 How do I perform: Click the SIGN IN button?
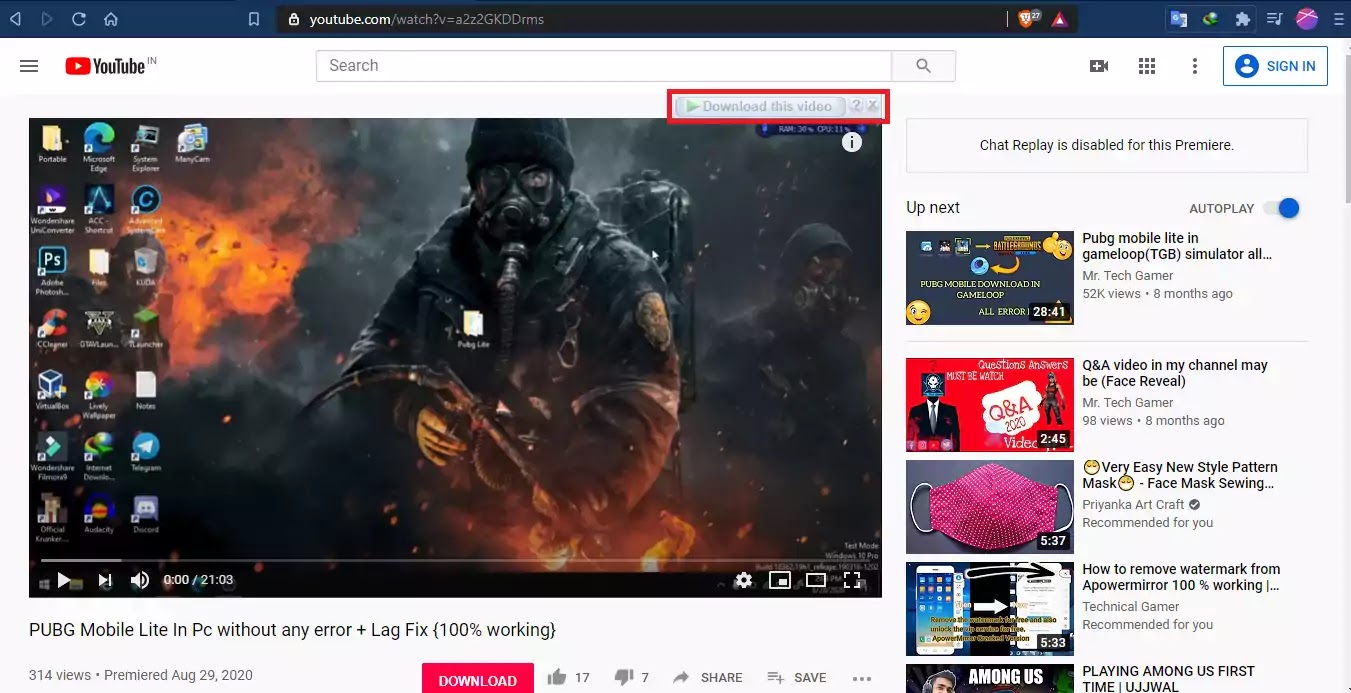[1275, 66]
